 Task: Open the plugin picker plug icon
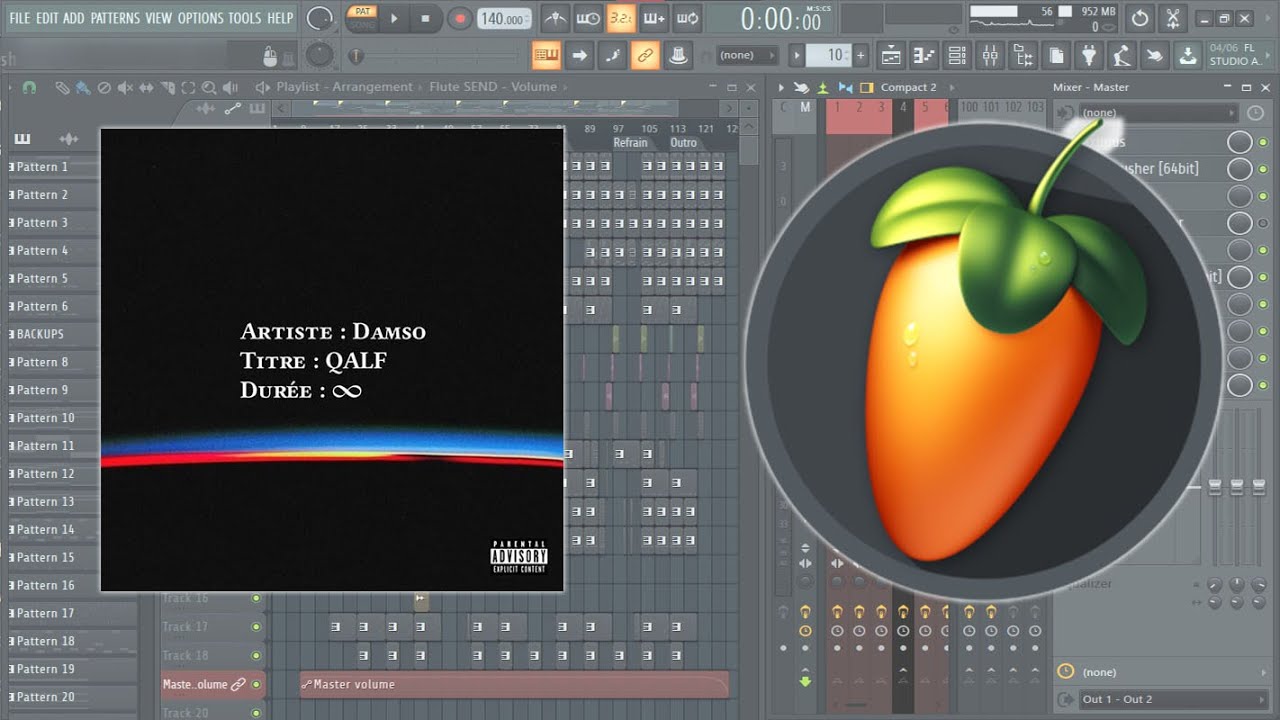[x=1089, y=55]
